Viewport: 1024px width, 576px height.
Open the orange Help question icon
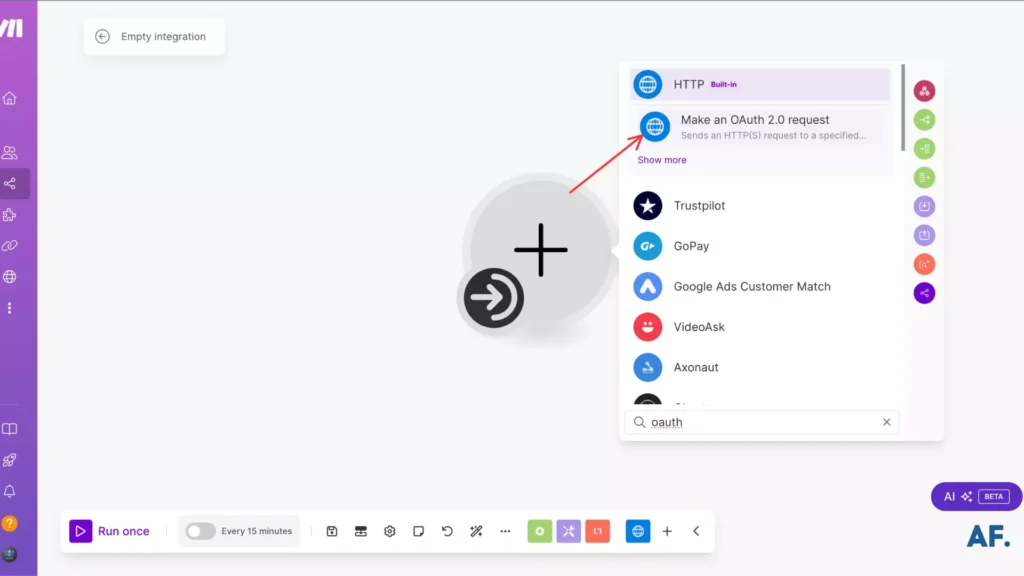(10, 523)
